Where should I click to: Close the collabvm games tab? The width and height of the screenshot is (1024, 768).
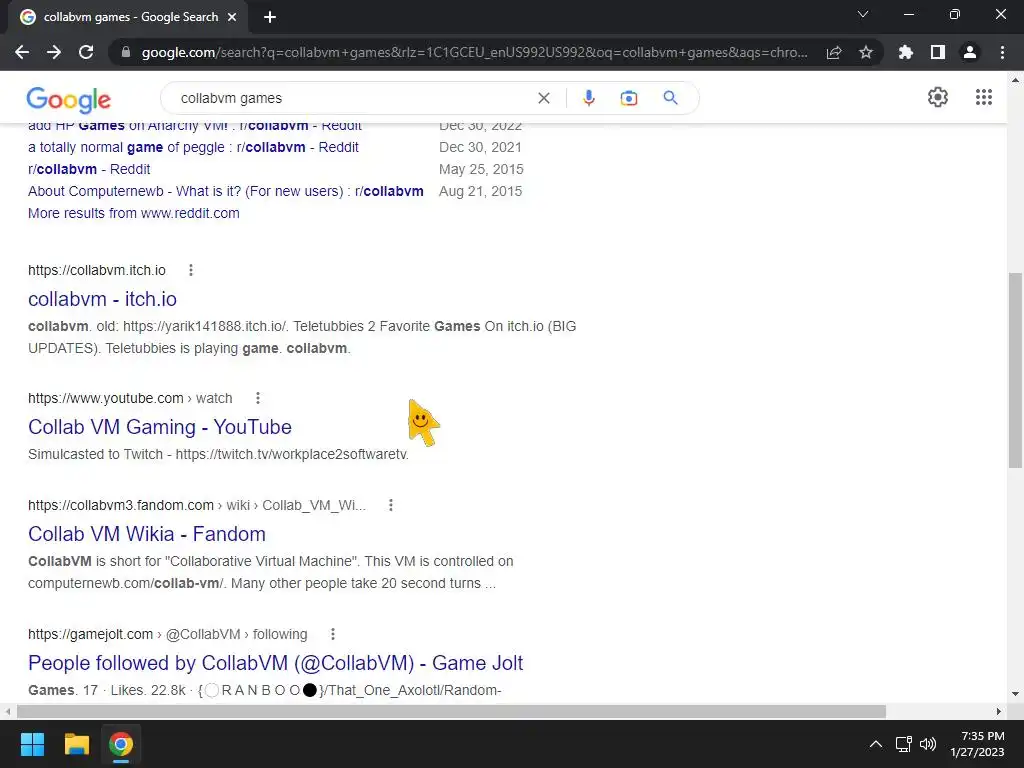pos(232,18)
